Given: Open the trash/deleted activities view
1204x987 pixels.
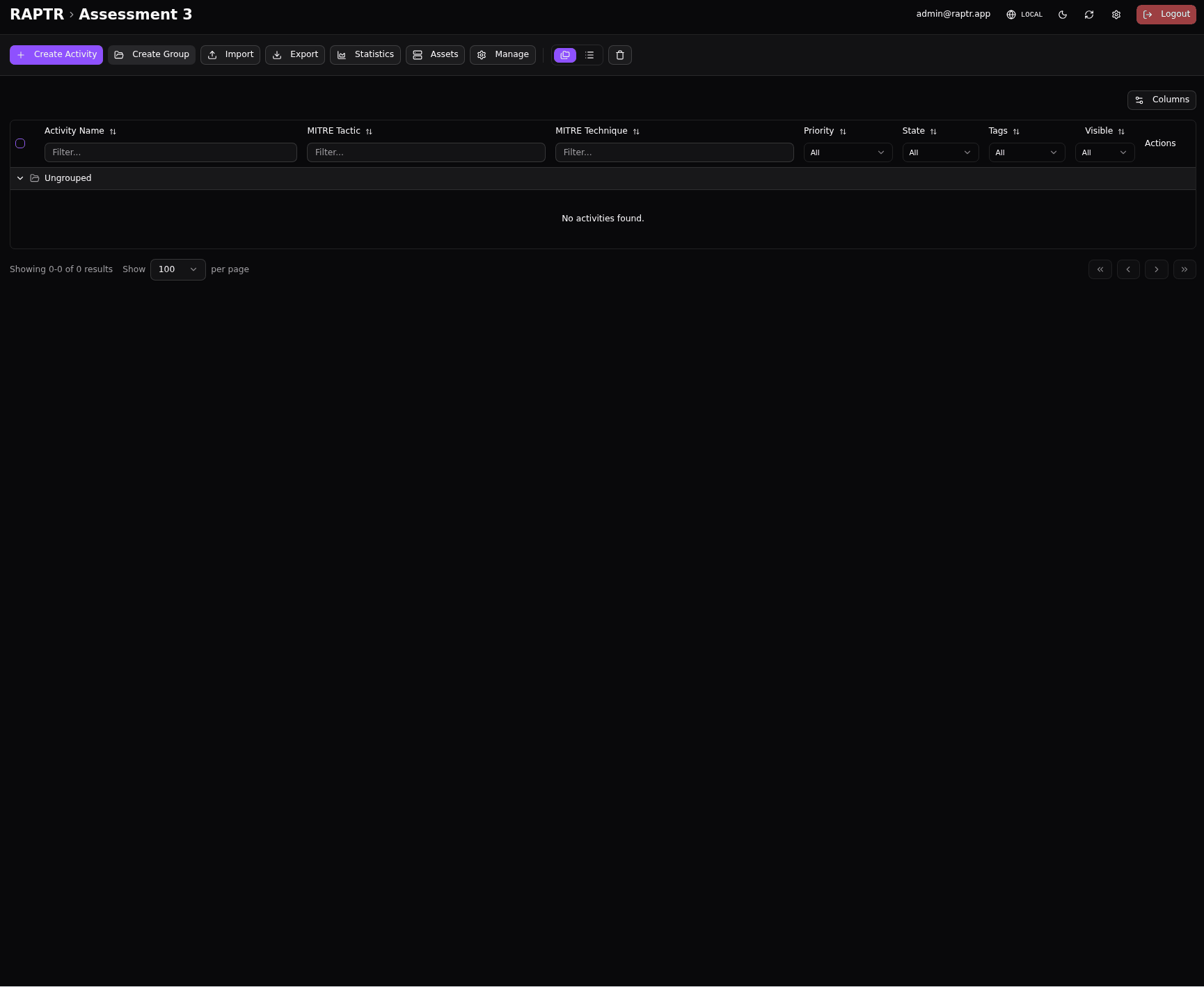Looking at the screenshot, I should [x=619, y=54].
